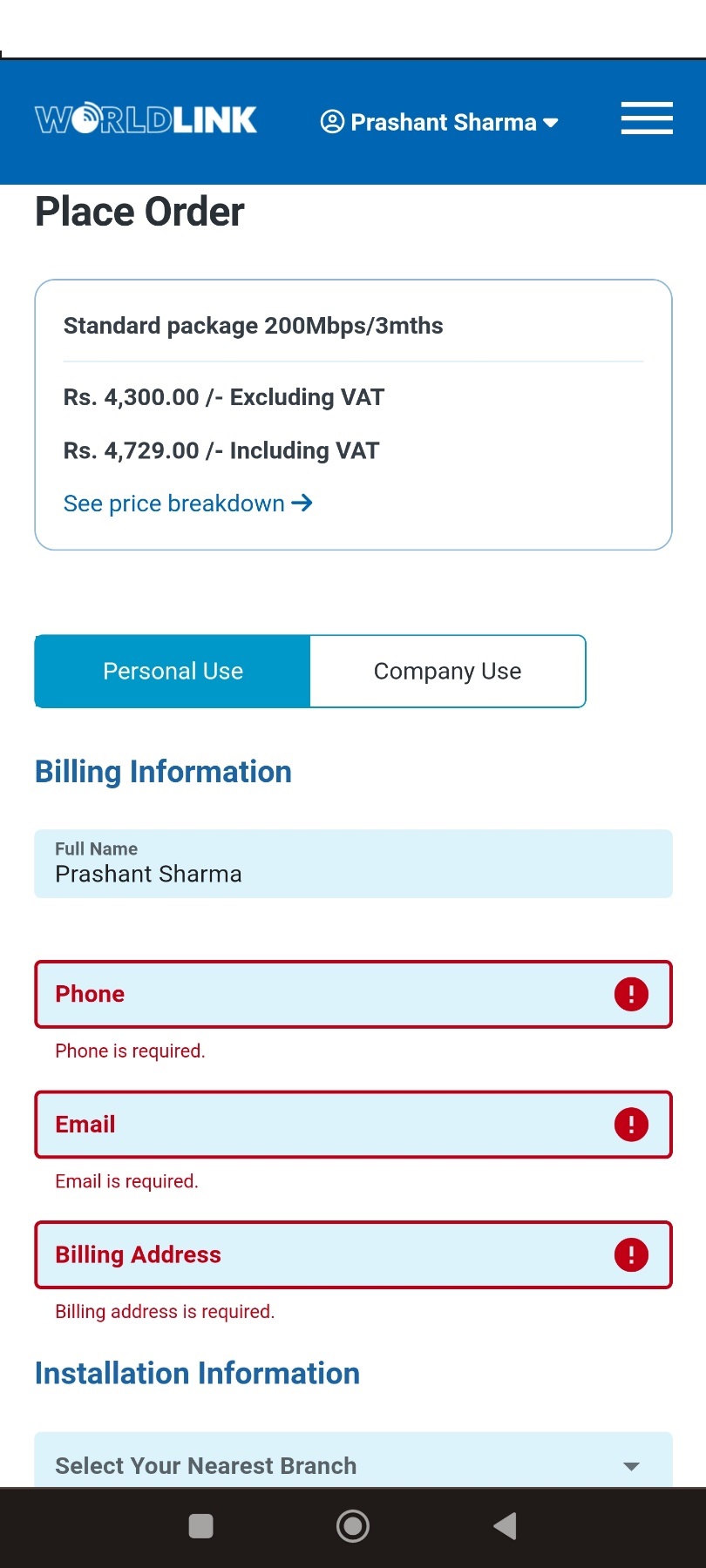The width and height of the screenshot is (706, 1568).
Task: Open the hamburger navigation menu
Action: point(646,119)
